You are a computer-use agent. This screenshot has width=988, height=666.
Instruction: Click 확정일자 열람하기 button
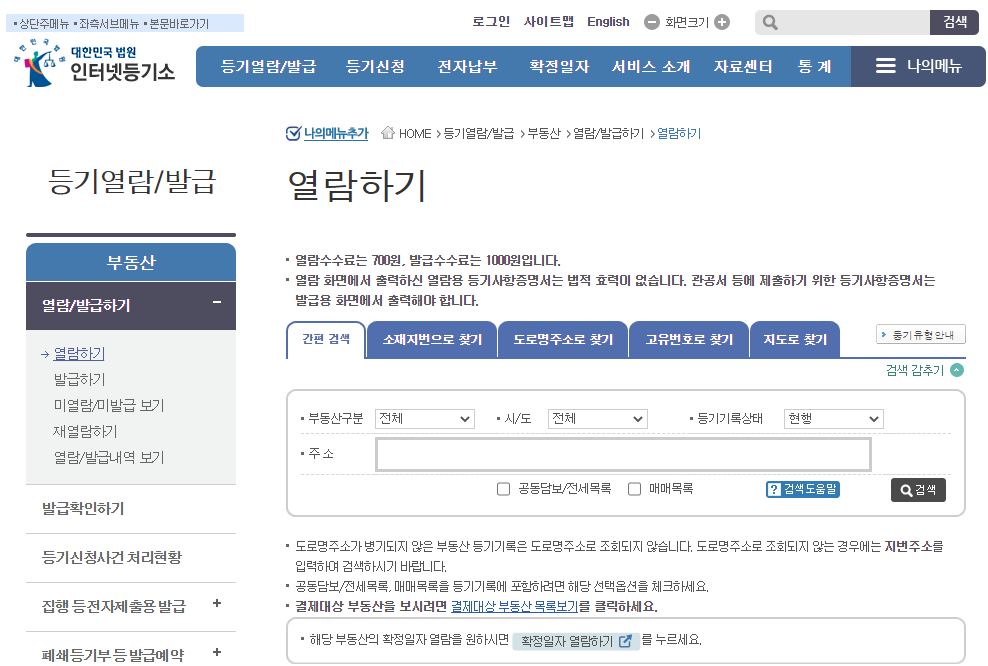[x=575, y=641]
